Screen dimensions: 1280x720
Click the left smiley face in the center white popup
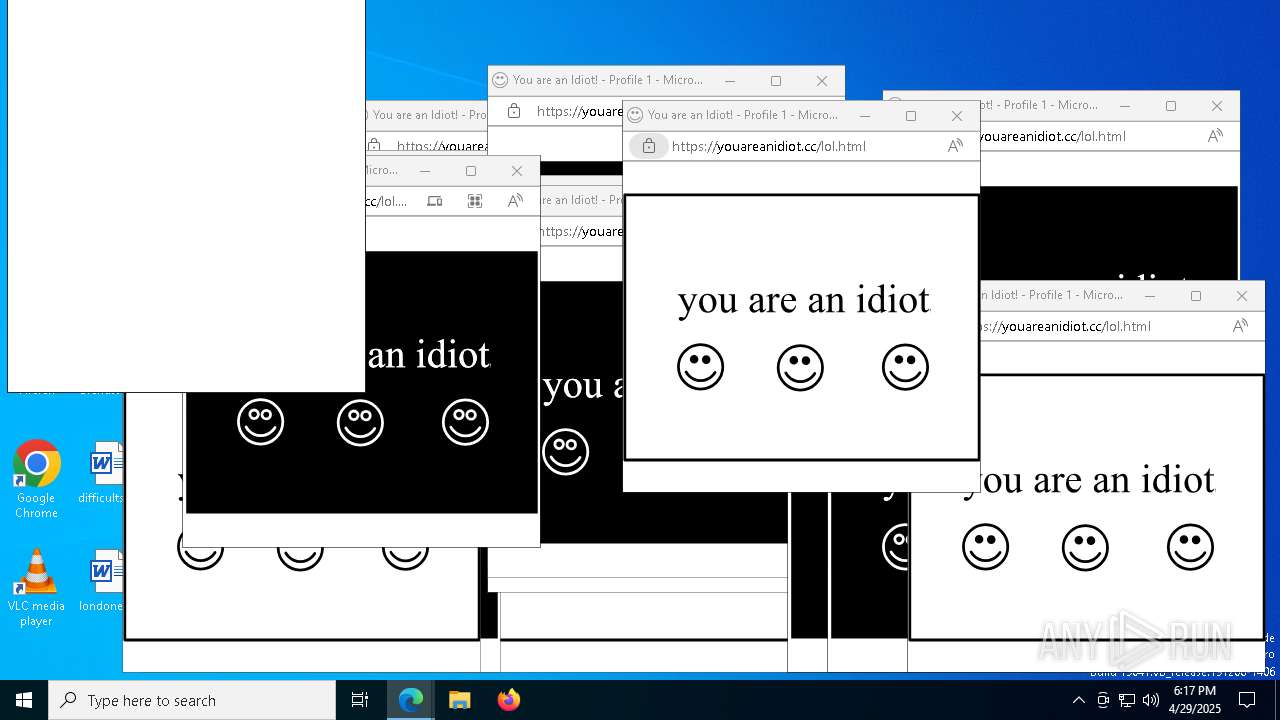pos(700,367)
